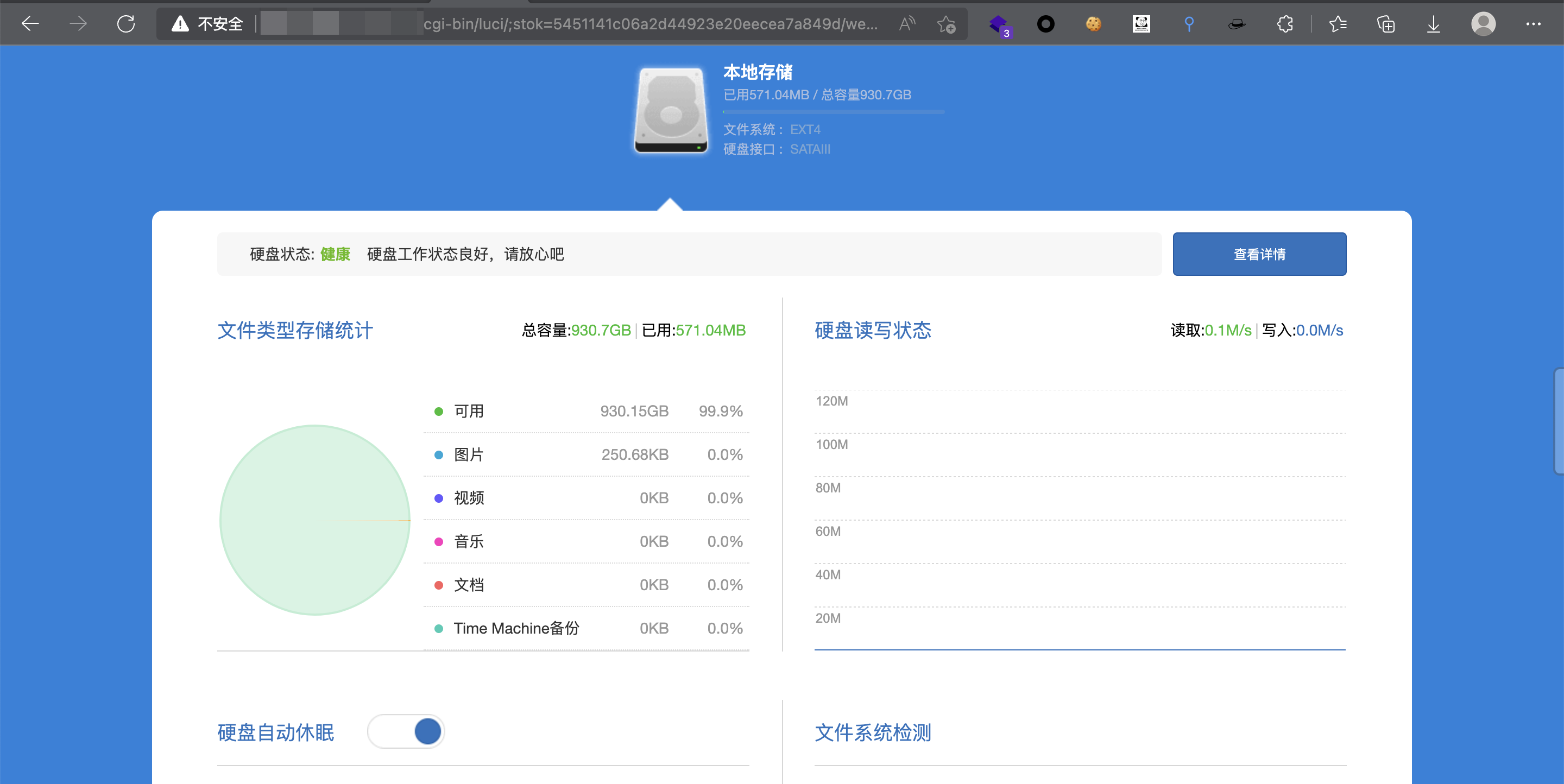Open the read aloud icon in address bar
The height and width of the screenshot is (784, 1564).
click(907, 24)
